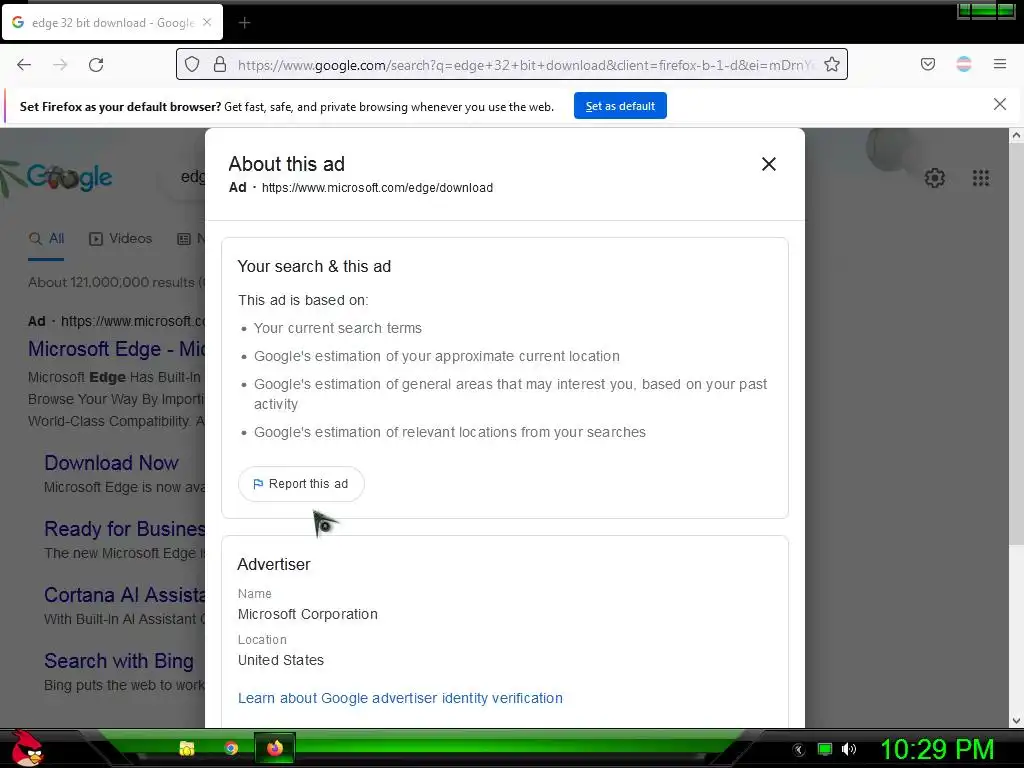The image size is (1024, 768).
Task: Save the page to Pocket
Action: [927, 64]
